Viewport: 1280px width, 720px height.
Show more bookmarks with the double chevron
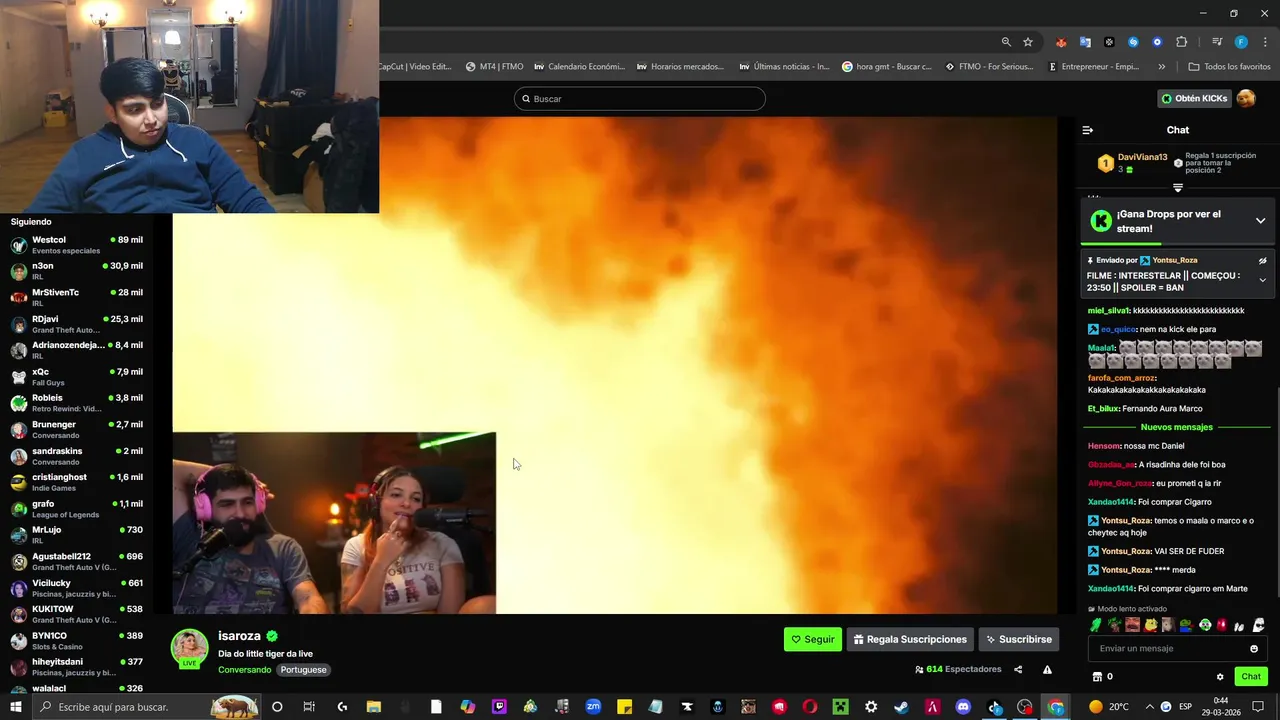[x=1161, y=67]
